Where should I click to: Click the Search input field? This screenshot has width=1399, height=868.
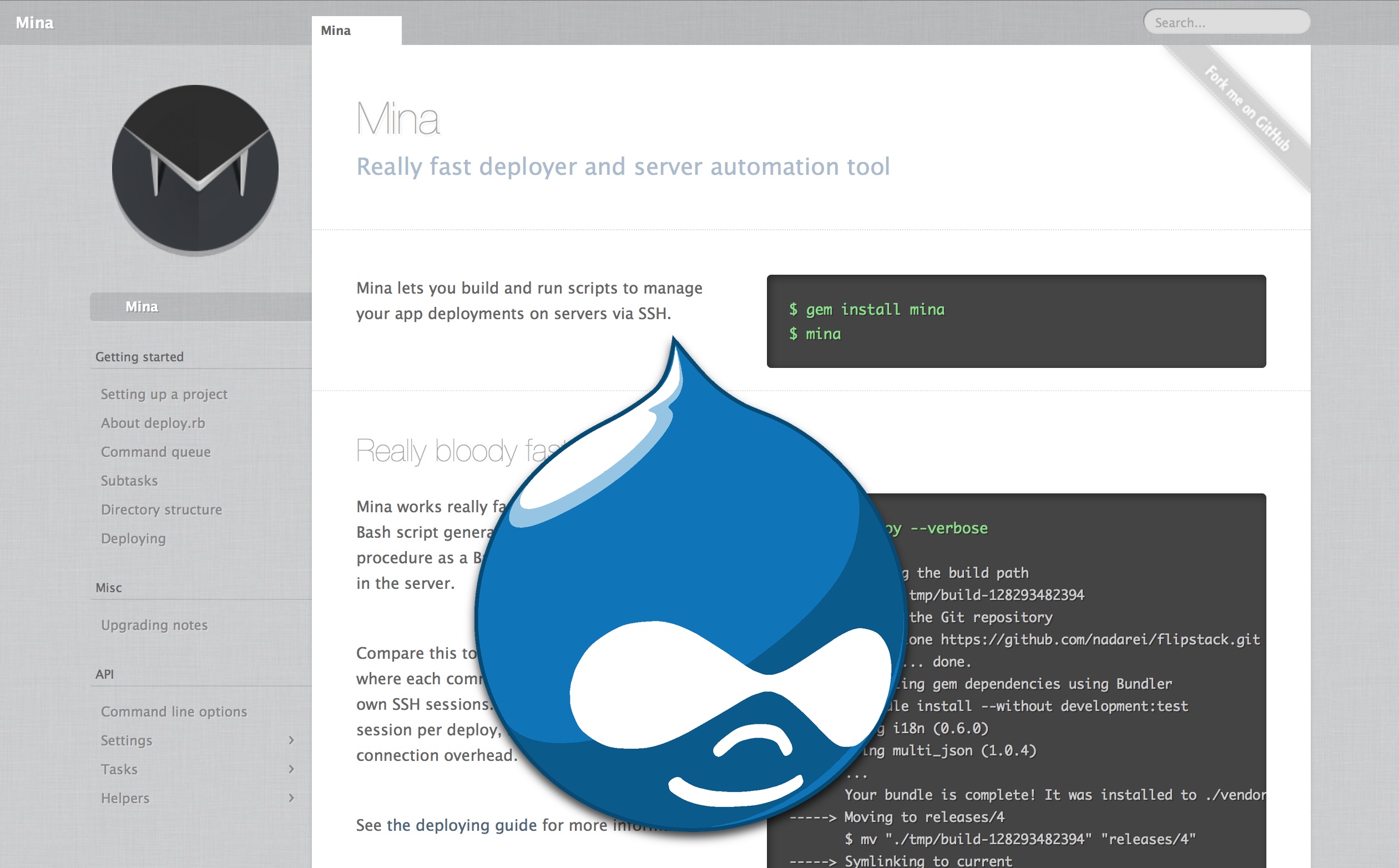point(1227,22)
